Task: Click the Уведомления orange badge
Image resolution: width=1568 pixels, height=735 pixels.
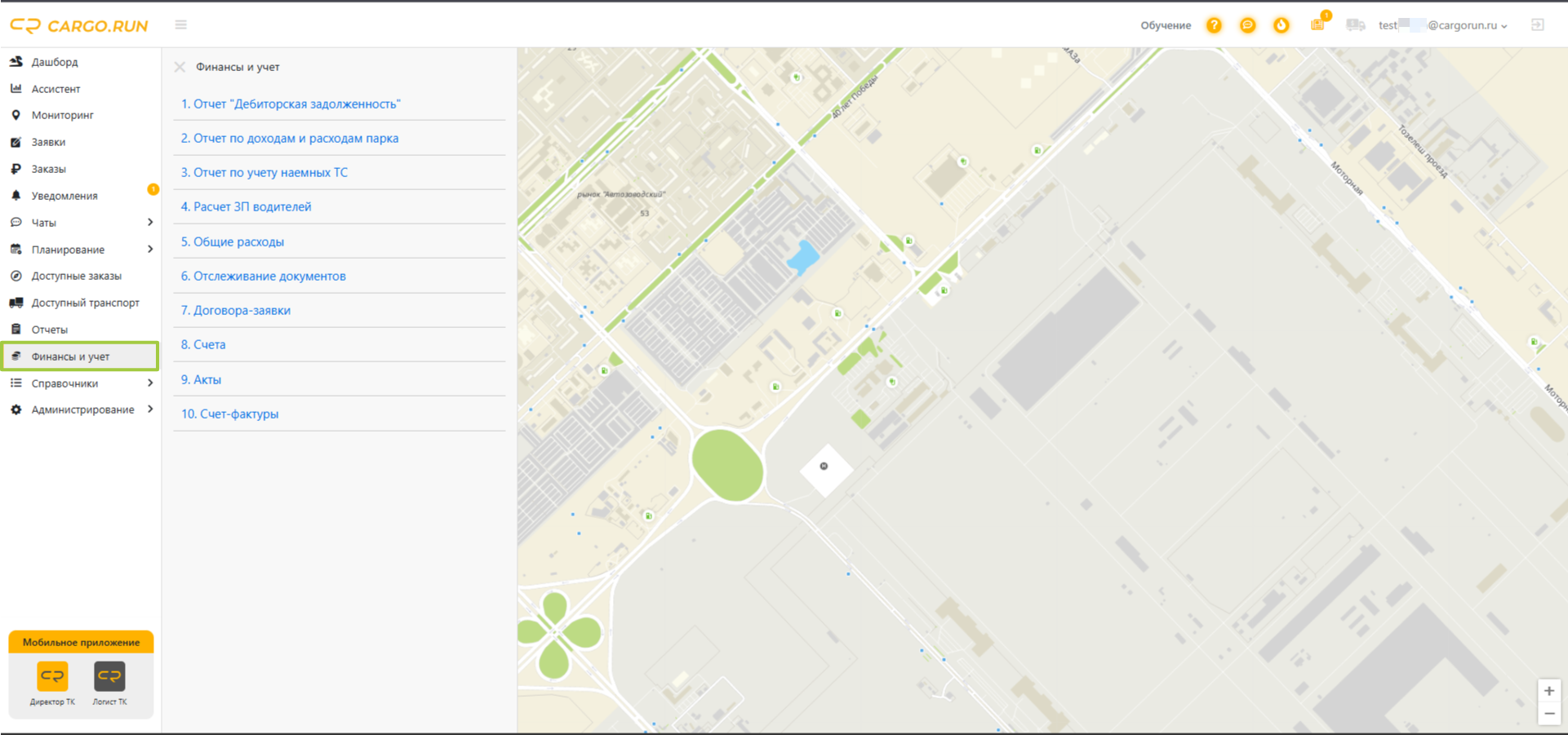Action: pyautogui.click(x=153, y=189)
